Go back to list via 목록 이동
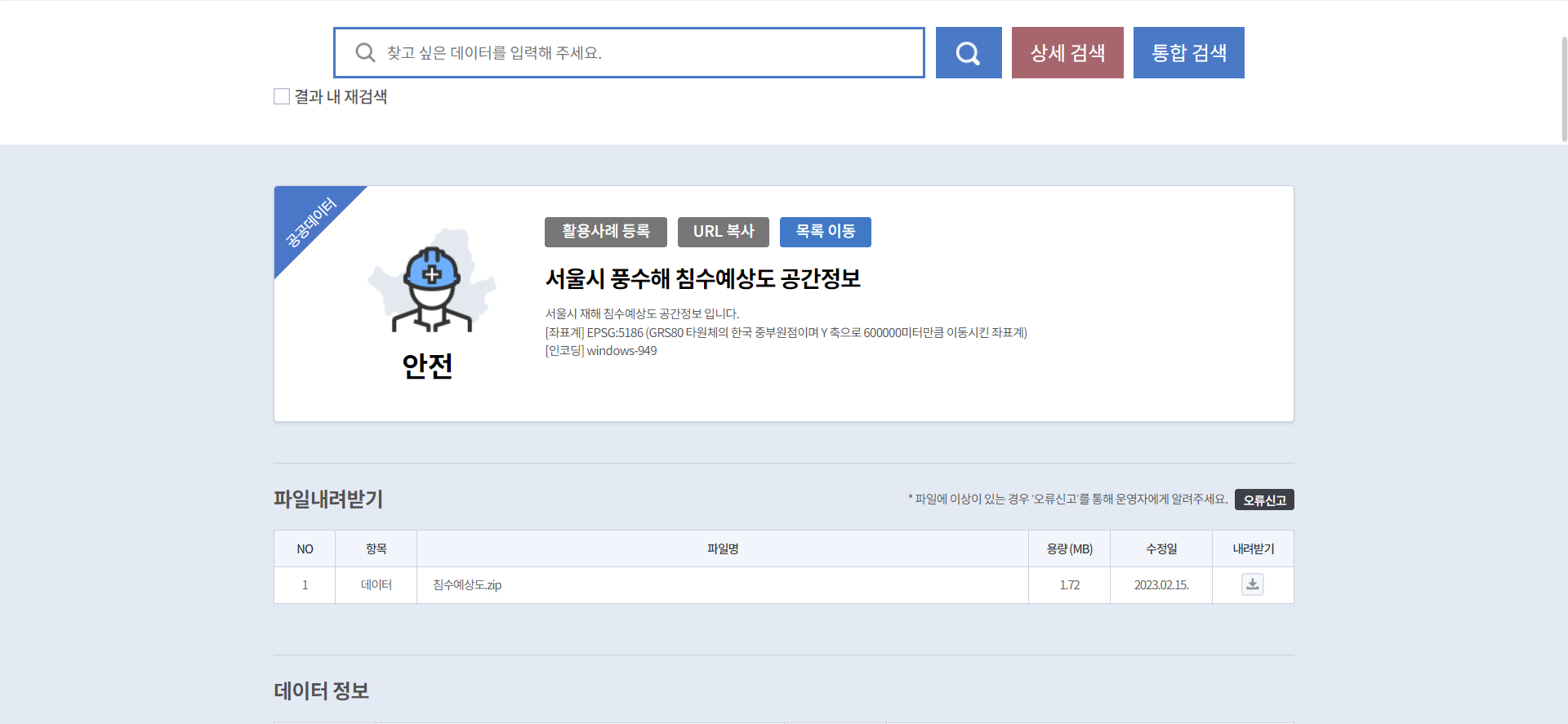 [826, 232]
